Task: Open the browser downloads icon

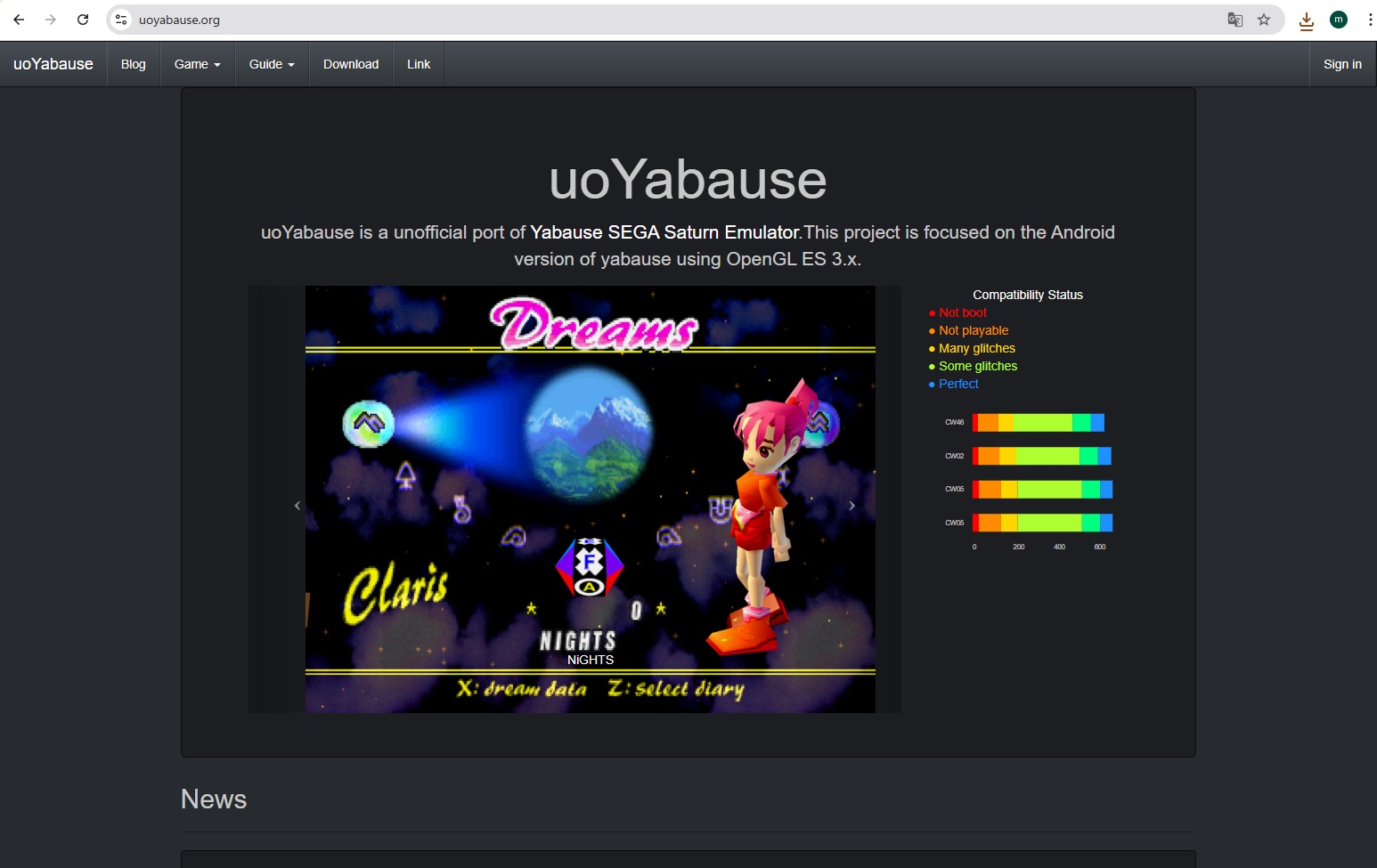Action: tap(1307, 20)
